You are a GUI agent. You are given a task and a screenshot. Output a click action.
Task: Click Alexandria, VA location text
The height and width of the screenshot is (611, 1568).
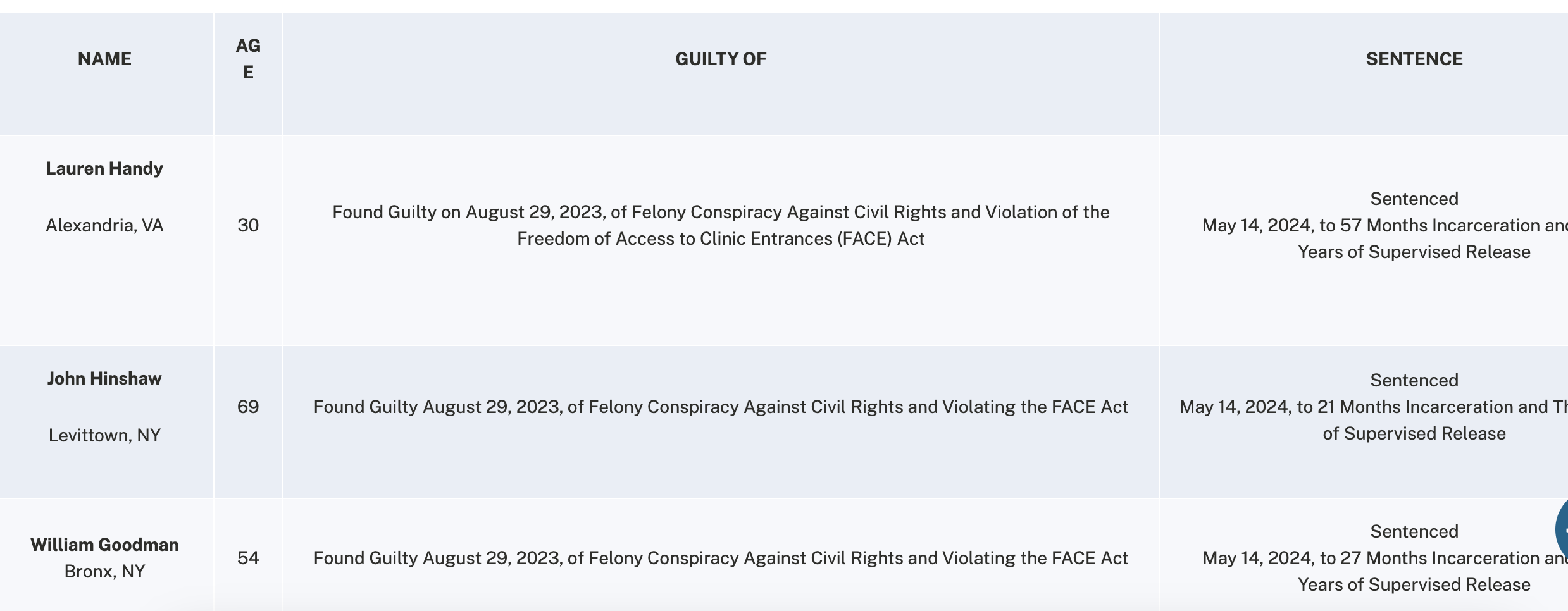[x=104, y=225]
